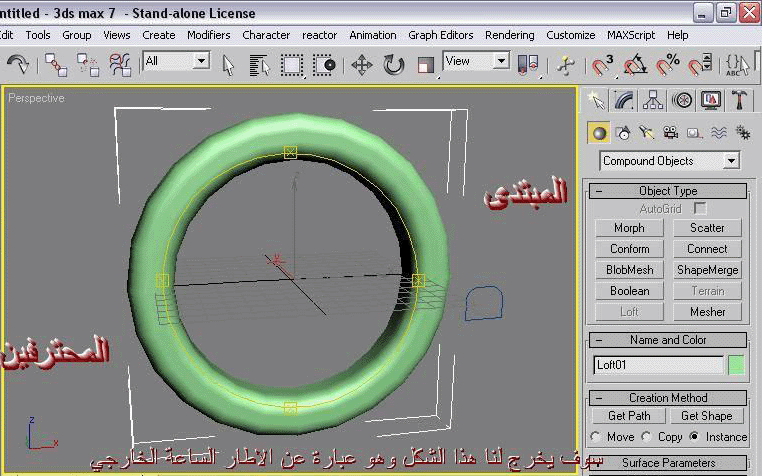Open the Customize menu

[571, 35]
